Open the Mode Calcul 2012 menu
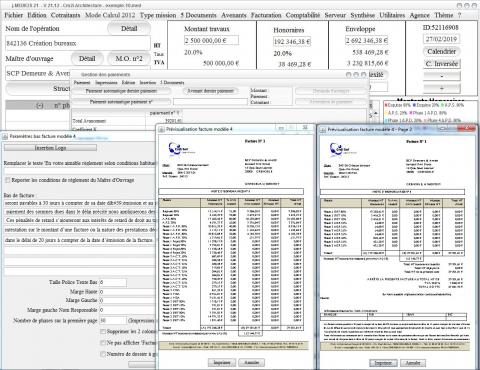The height and width of the screenshot is (370, 480). pyautogui.click(x=110, y=15)
